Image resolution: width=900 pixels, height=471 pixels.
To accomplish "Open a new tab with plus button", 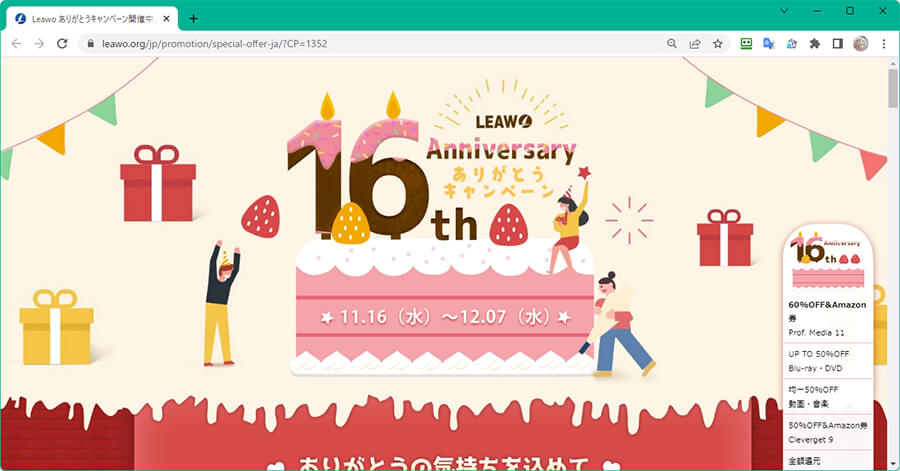I will pos(193,19).
